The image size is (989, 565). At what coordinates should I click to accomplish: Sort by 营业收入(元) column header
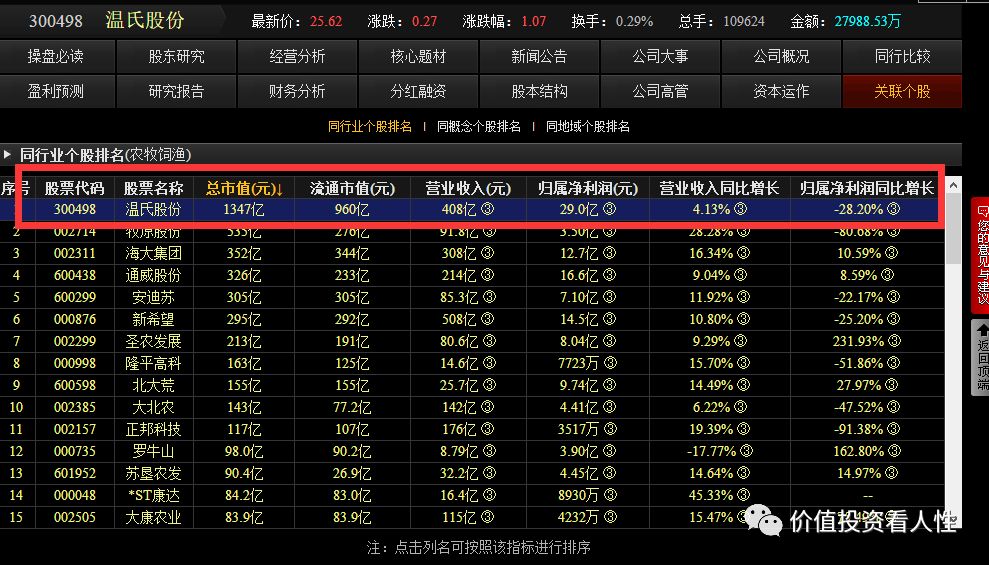tap(468, 189)
